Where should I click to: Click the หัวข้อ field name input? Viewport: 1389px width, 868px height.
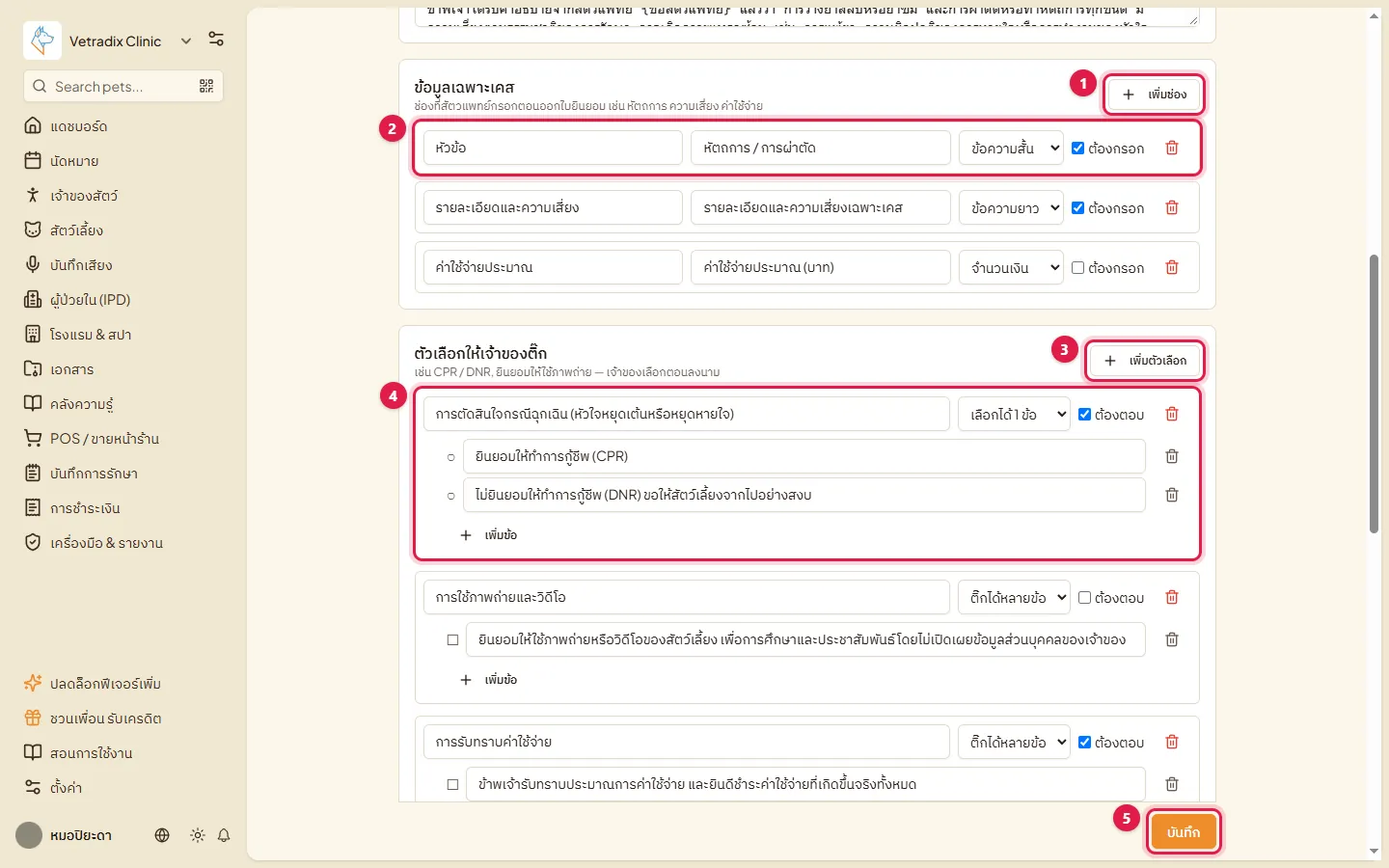pos(553,148)
